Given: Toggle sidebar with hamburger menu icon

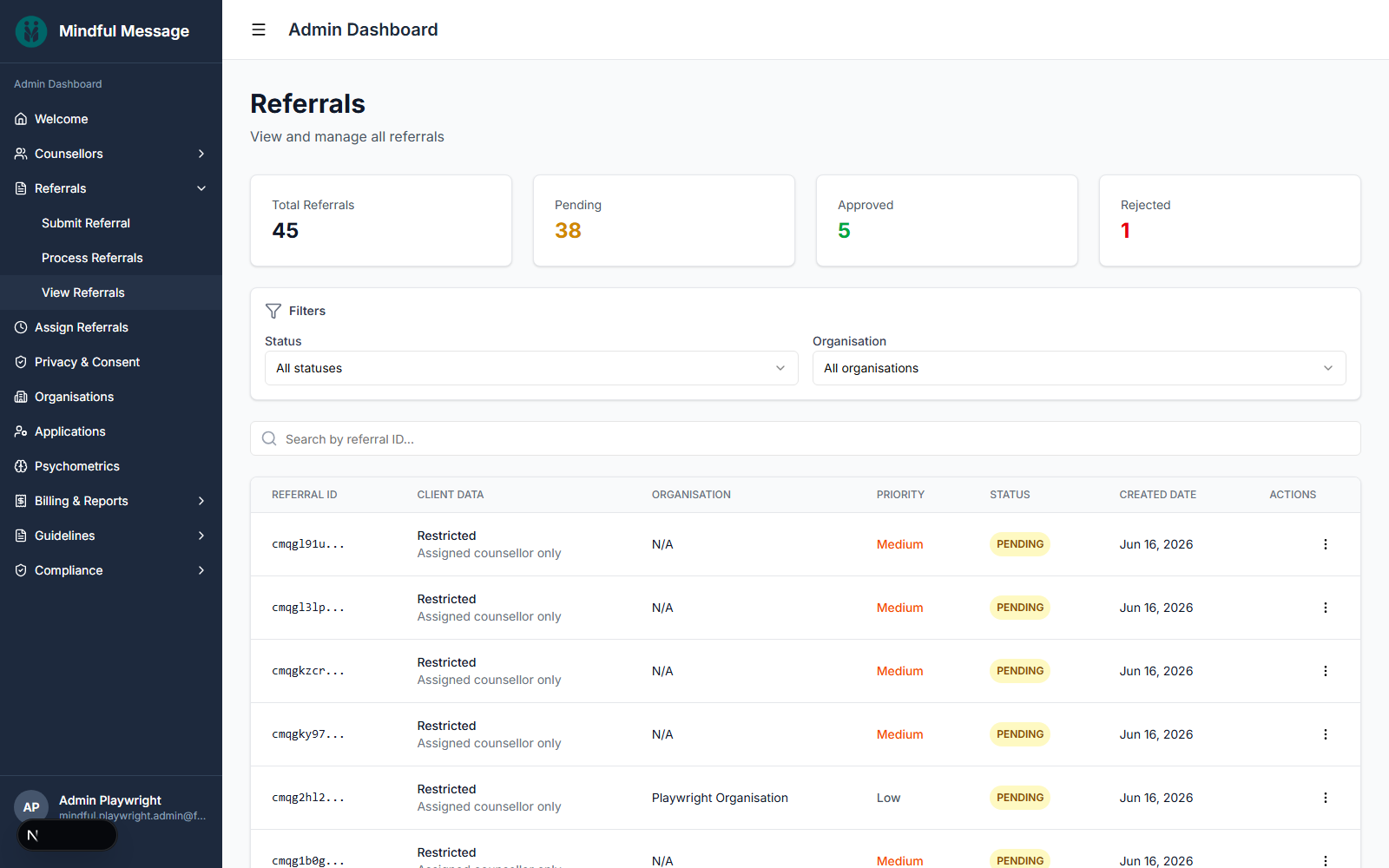Looking at the screenshot, I should pyautogui.click(x=259, y=30).
